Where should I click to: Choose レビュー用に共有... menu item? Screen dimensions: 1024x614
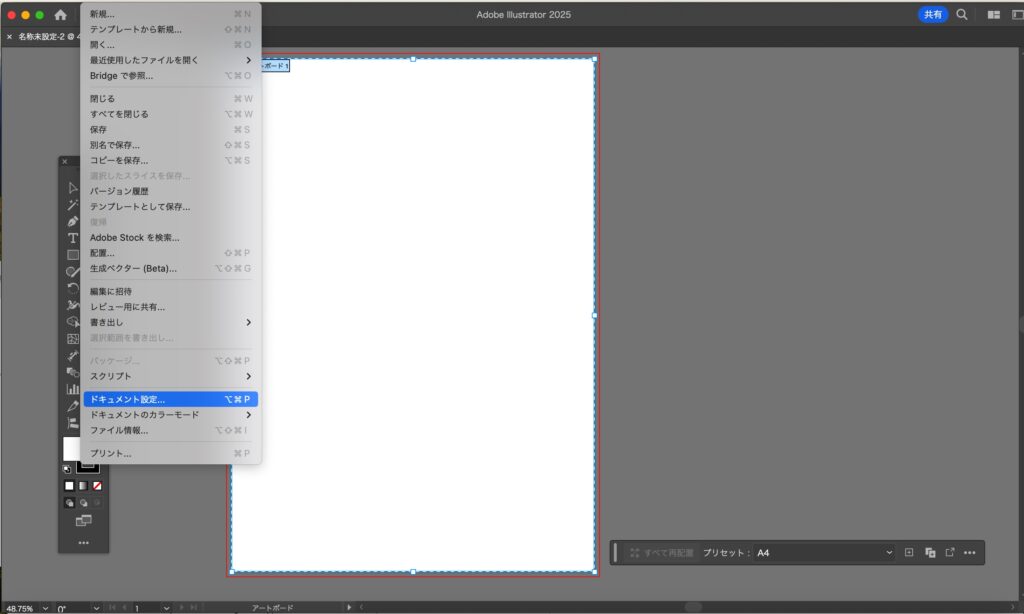click(170, 307)
